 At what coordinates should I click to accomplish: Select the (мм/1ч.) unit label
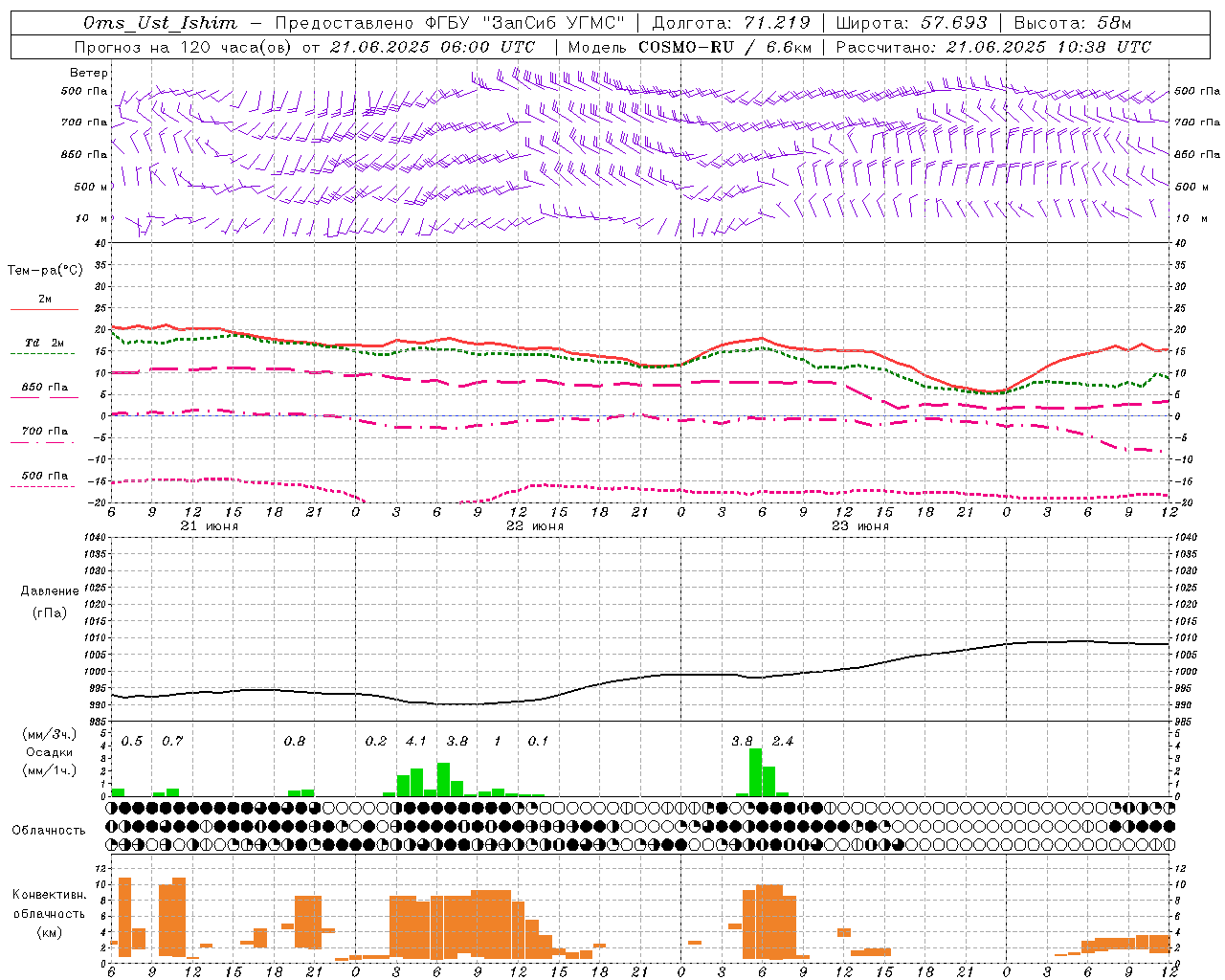[50, 769]
